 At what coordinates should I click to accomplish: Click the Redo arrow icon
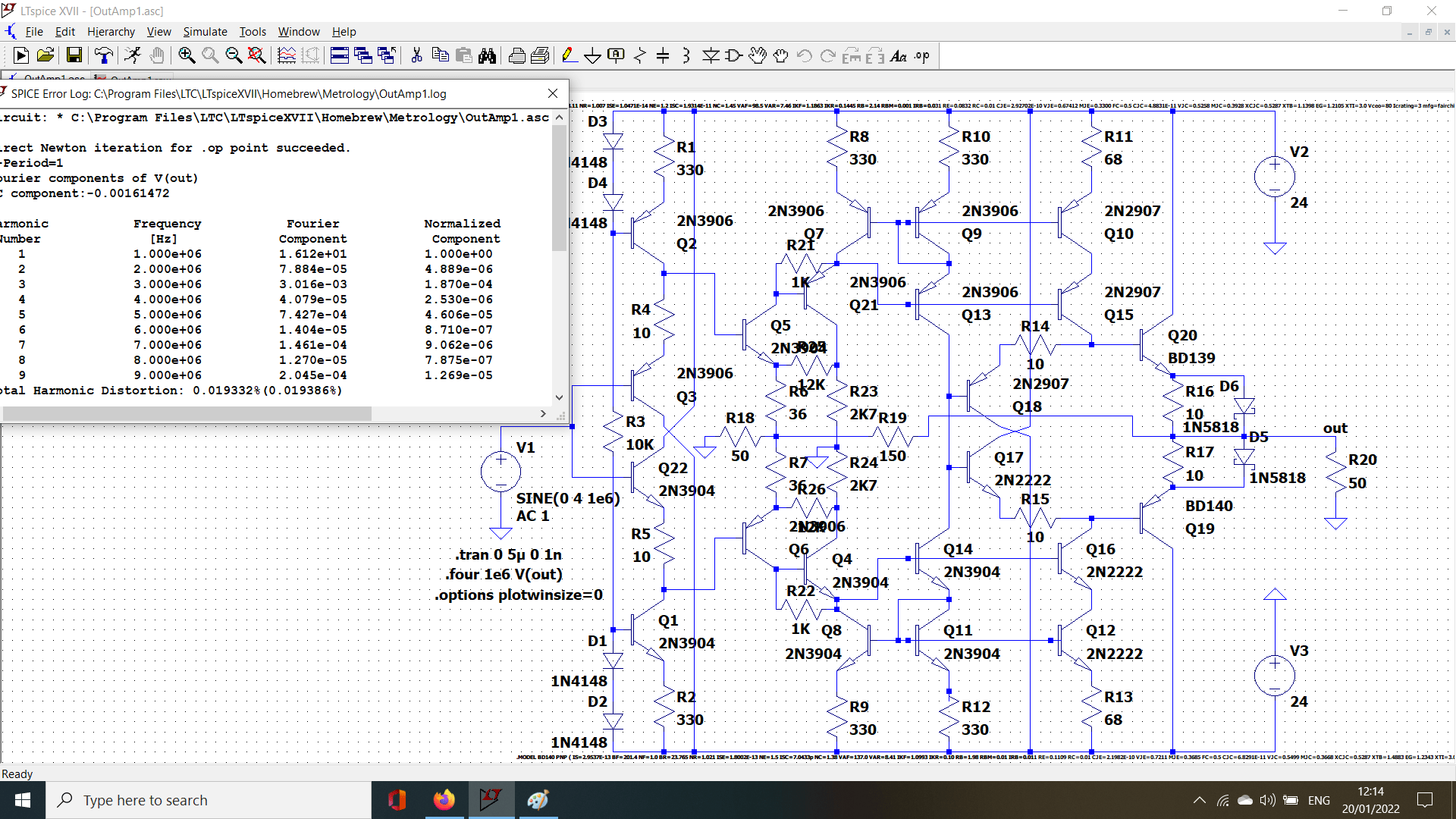coord(828,55)
